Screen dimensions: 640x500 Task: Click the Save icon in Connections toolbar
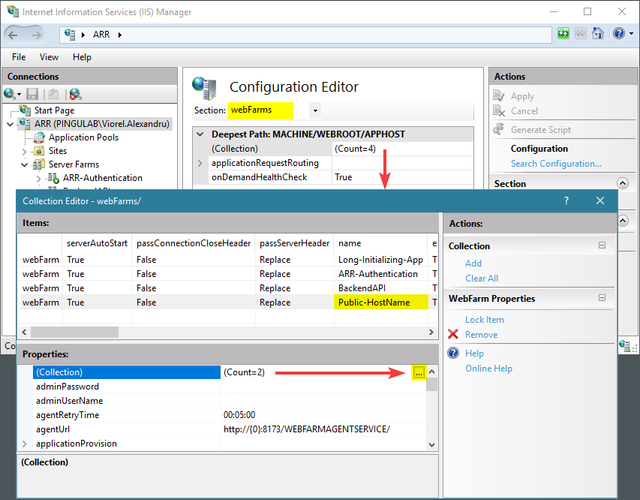tap(32, 94)
